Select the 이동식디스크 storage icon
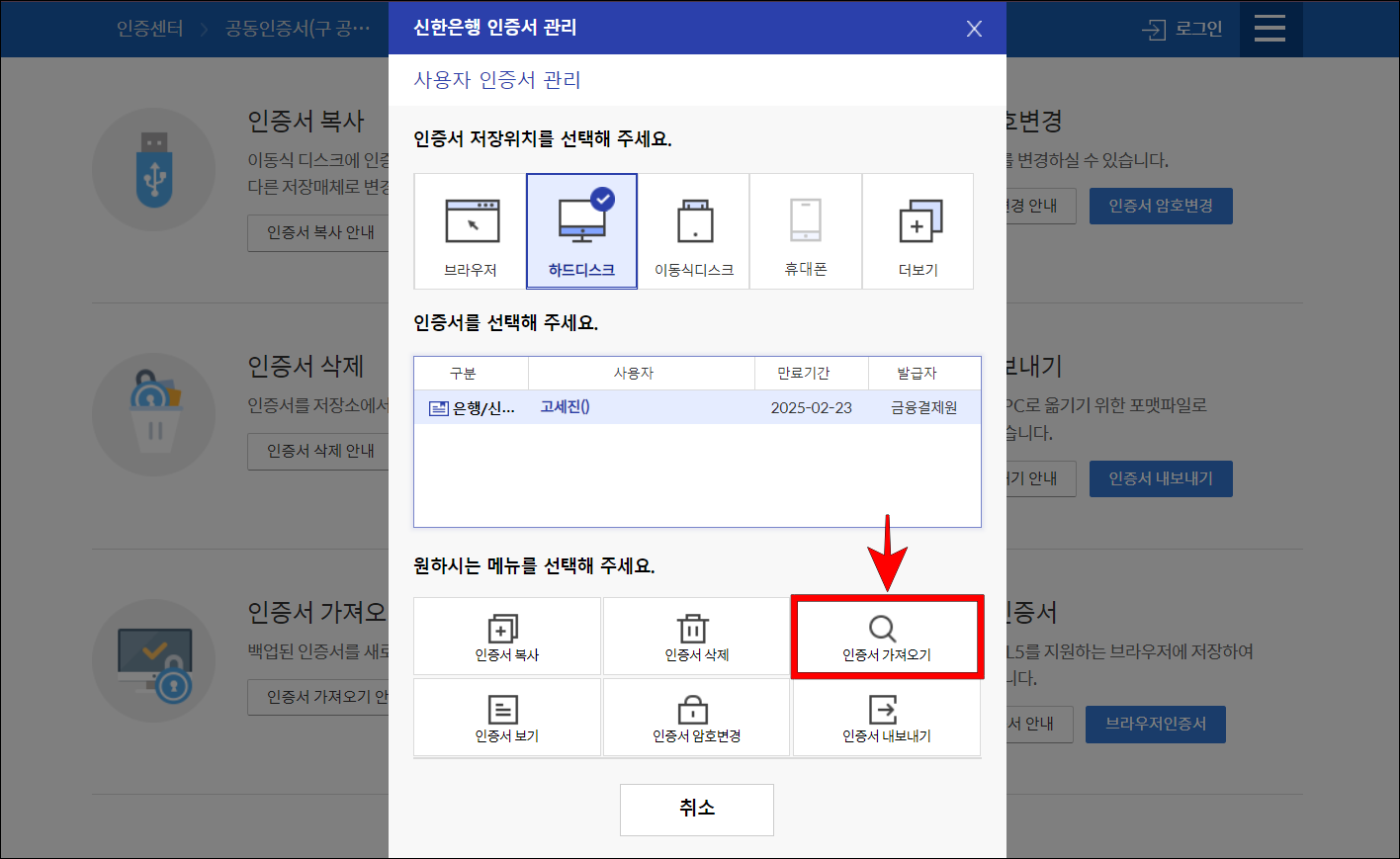 tap(694, 223)
